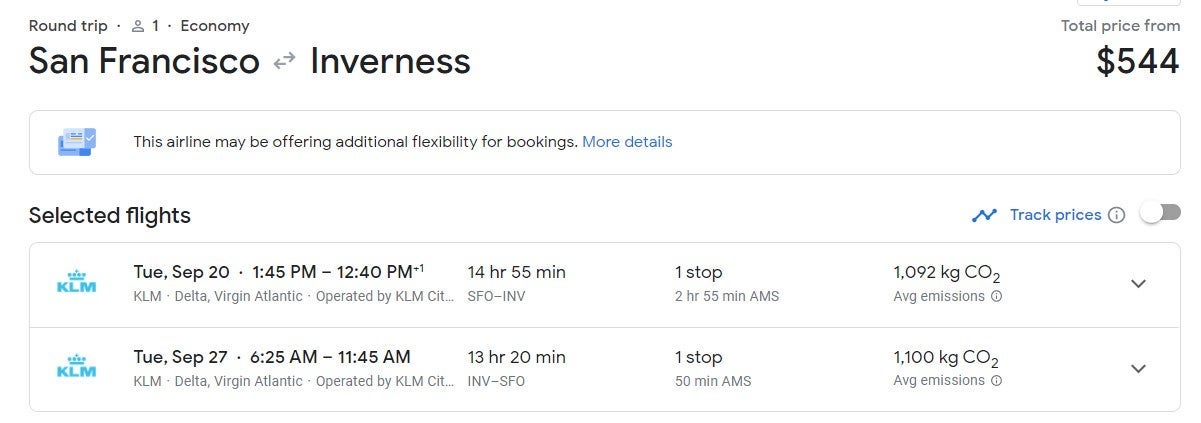Enable the Track prices toggle
Image resolution: width=1201 pixels, height=423 pixels.
[1160, 213]
